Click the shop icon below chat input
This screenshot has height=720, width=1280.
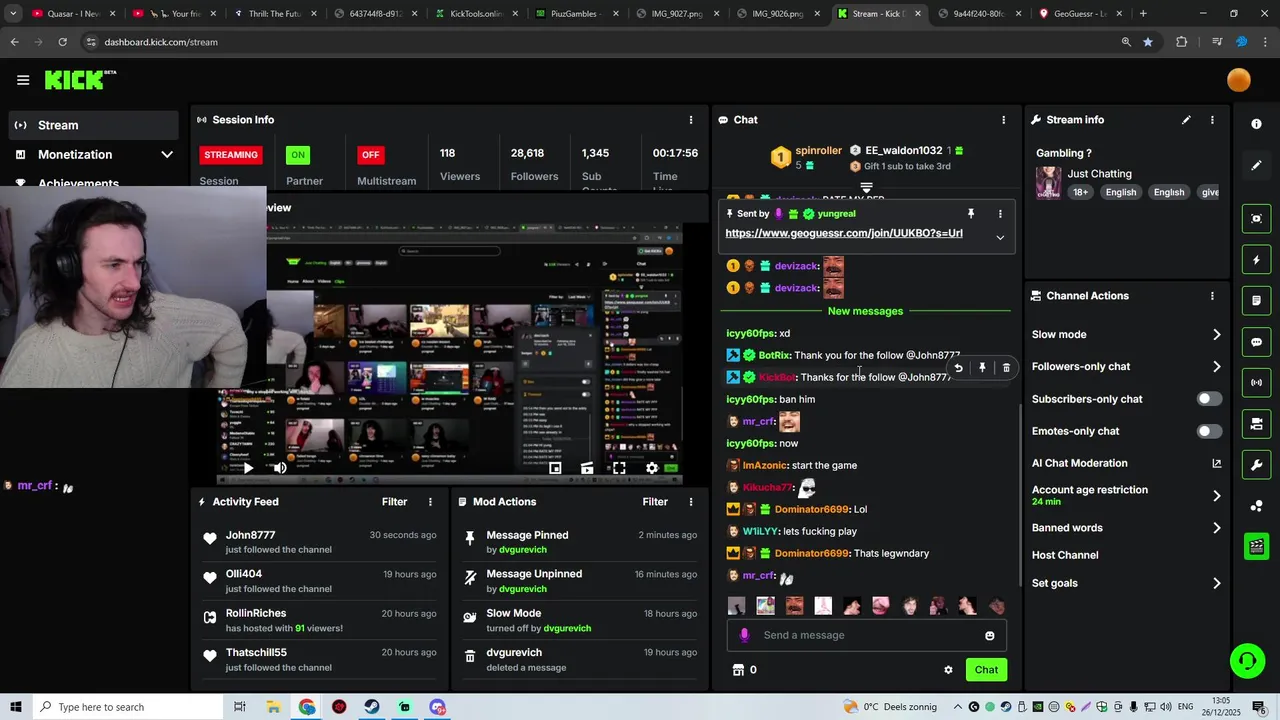point(738,670)
